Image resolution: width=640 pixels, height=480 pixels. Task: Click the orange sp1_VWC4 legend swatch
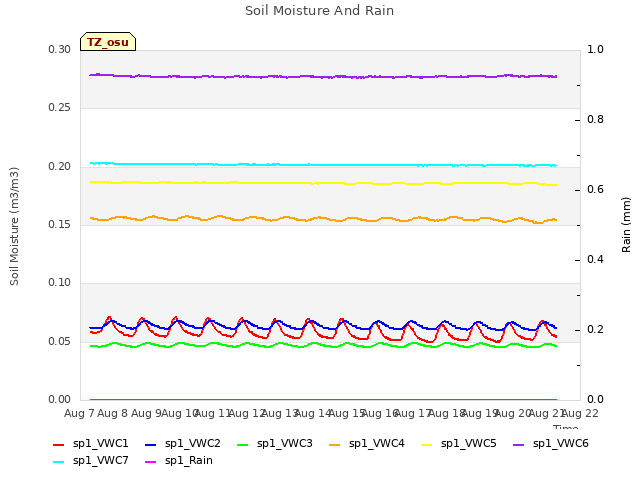(x=335, y=444)
